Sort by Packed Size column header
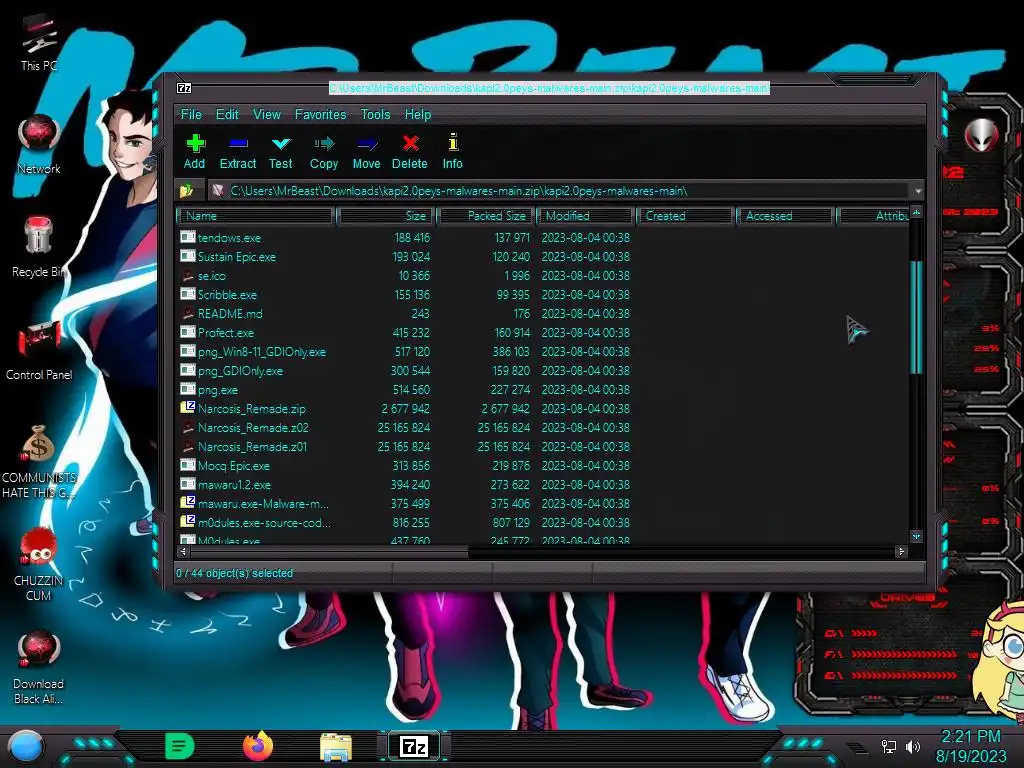This screenshot has width=1024, height=768. coord(486,216)
